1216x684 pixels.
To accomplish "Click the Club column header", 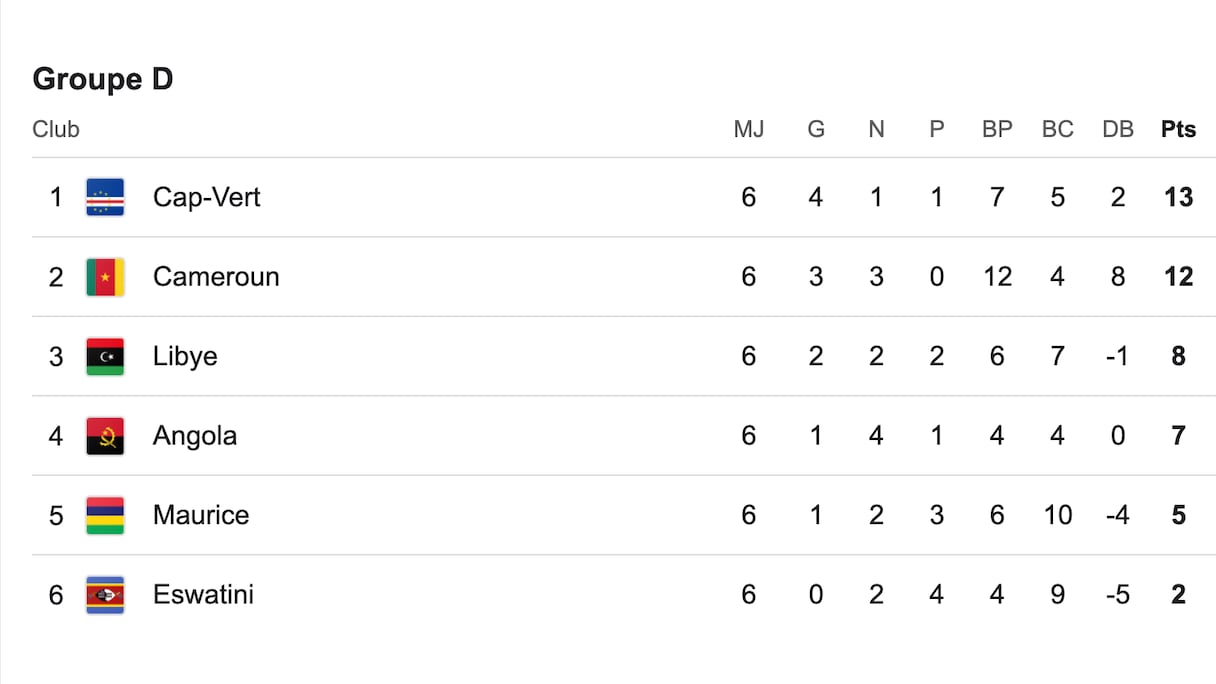I will click(x=56, y=129).
